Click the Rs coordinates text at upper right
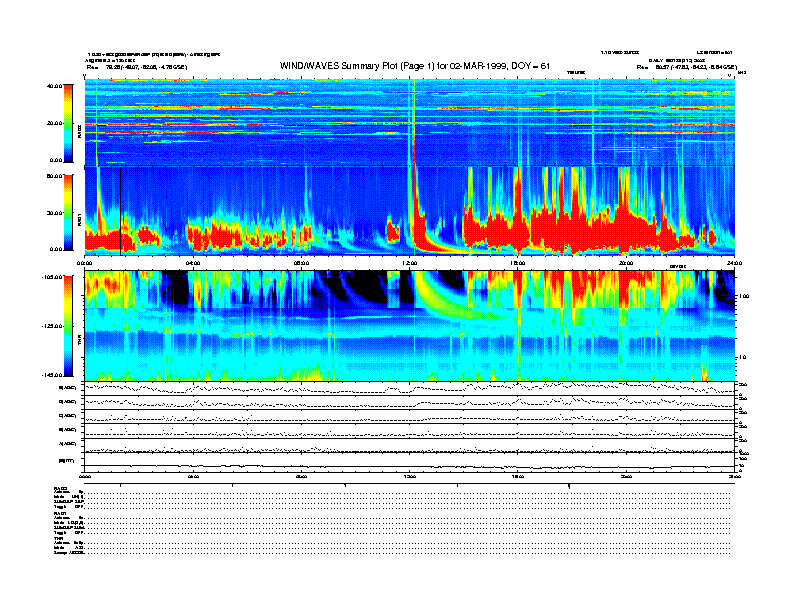 click(x=686, y=67)
